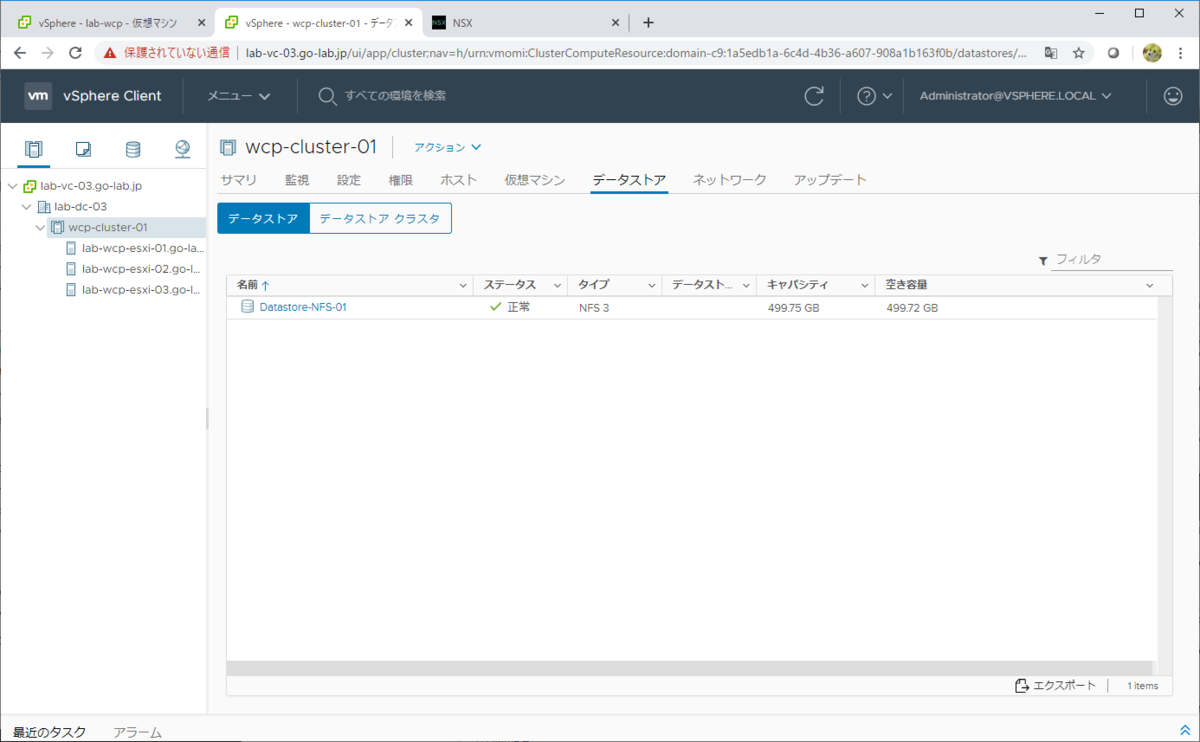
Task: Click the global search field
Action: 395,96
